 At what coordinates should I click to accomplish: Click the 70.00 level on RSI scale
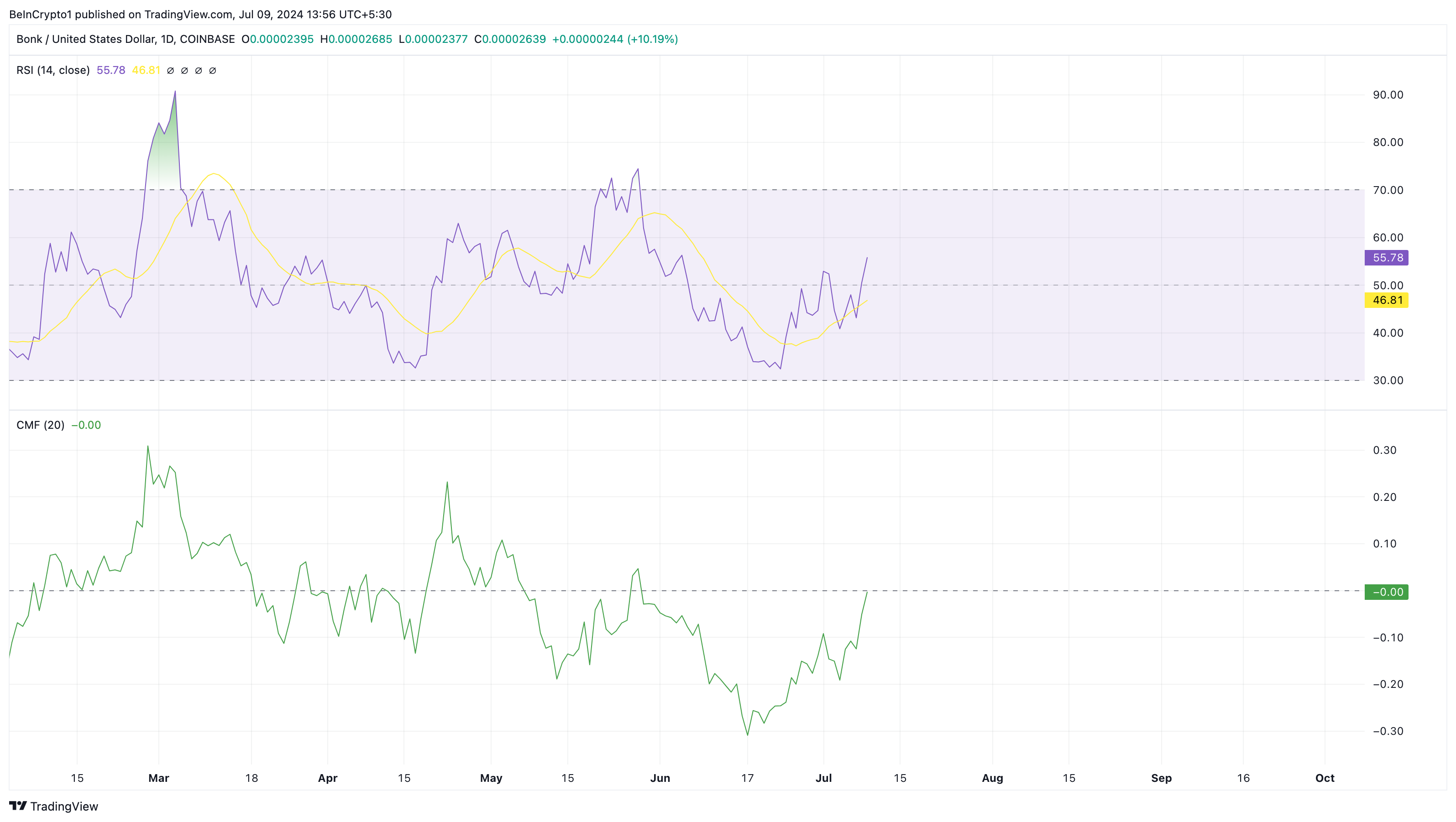click(x=1388, y=190)
